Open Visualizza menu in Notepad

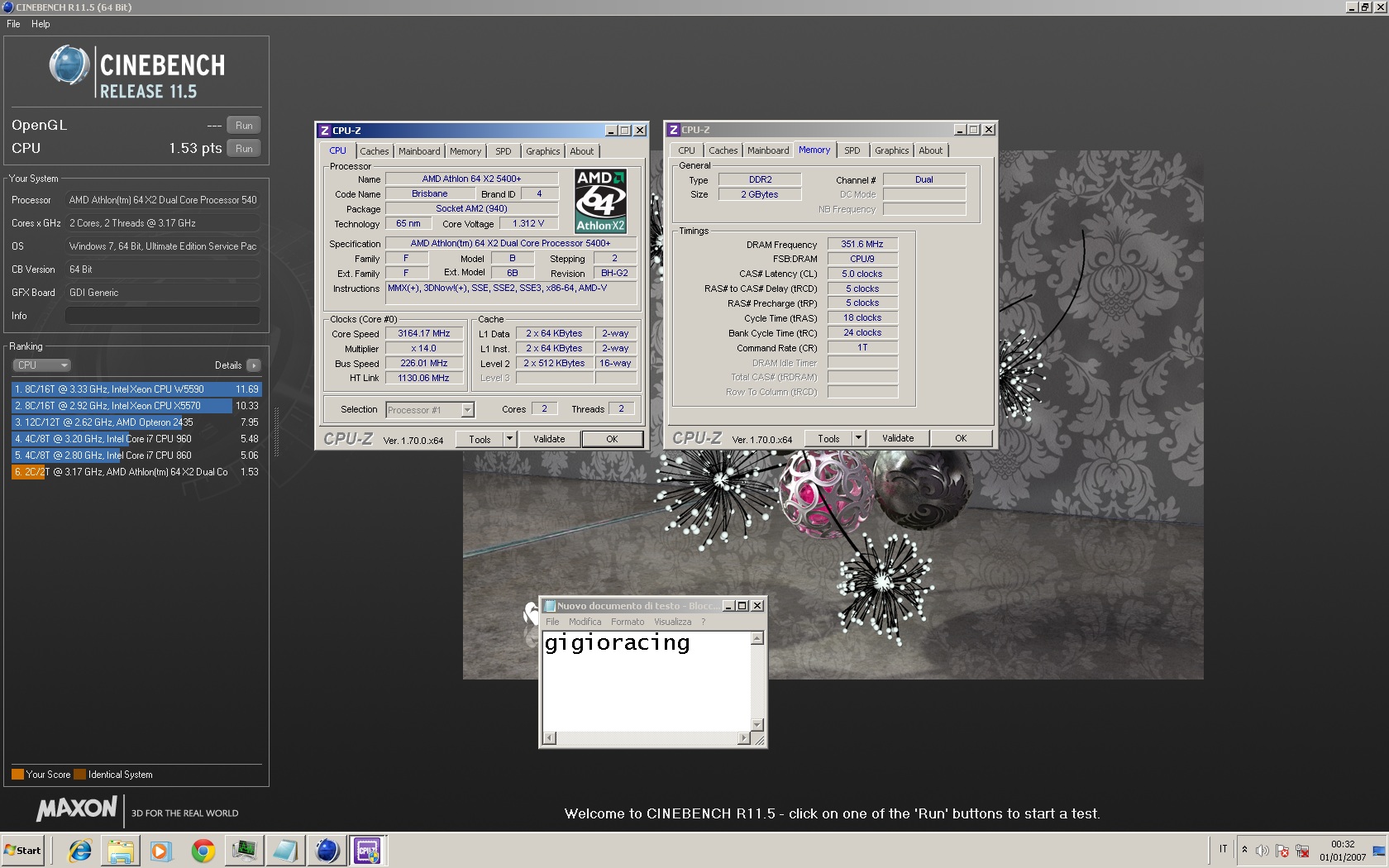673,622
